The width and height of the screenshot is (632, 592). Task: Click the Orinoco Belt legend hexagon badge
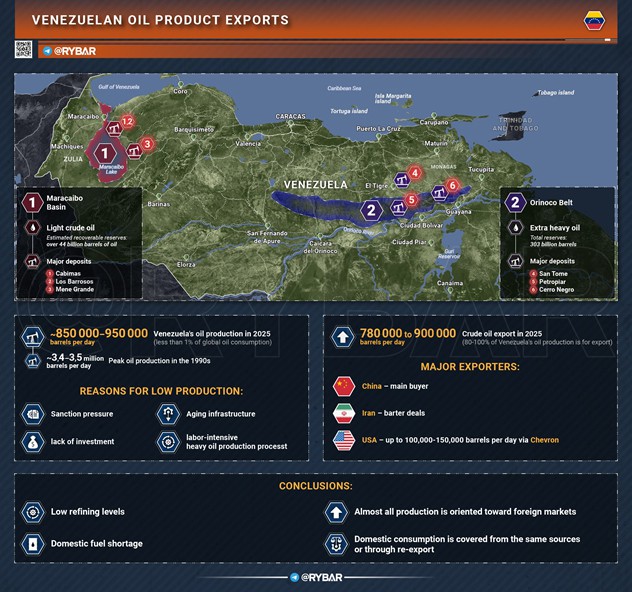515,202
